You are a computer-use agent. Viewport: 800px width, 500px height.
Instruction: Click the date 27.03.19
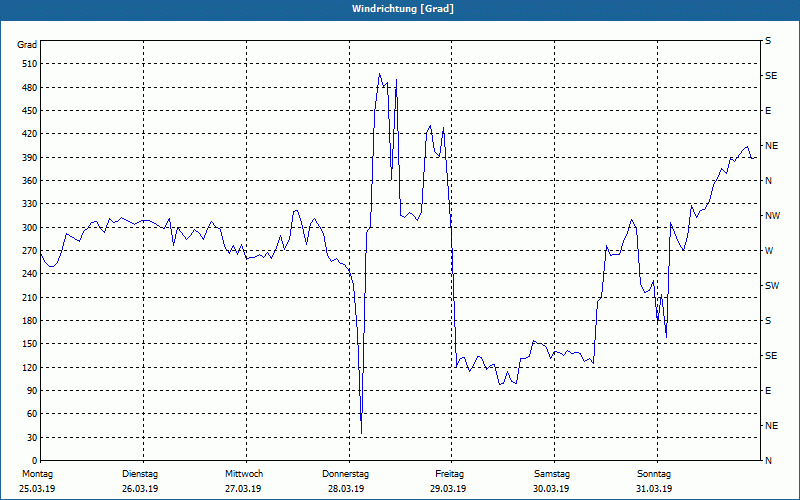click(243, 489)
